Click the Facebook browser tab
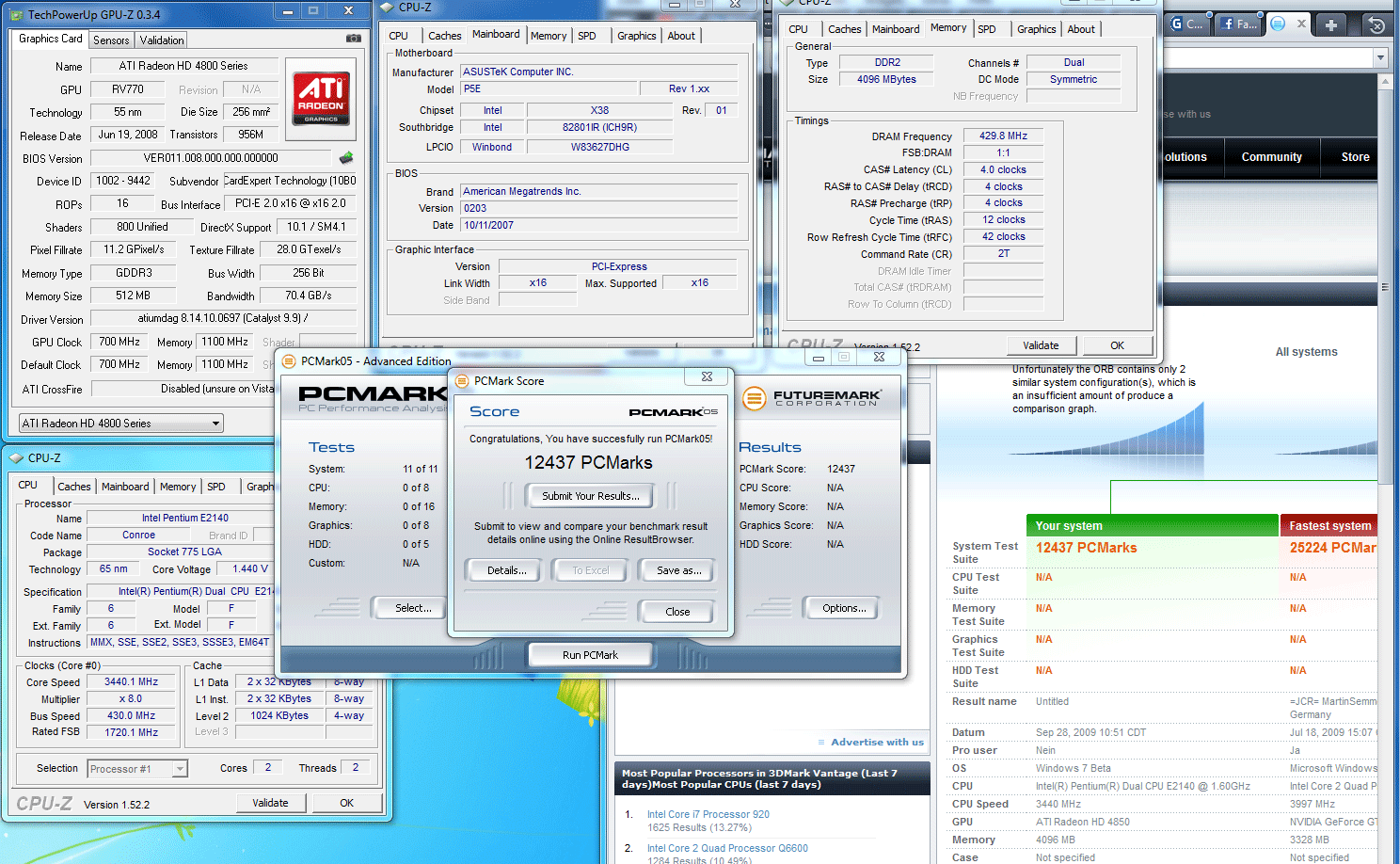 (1238, 24)
